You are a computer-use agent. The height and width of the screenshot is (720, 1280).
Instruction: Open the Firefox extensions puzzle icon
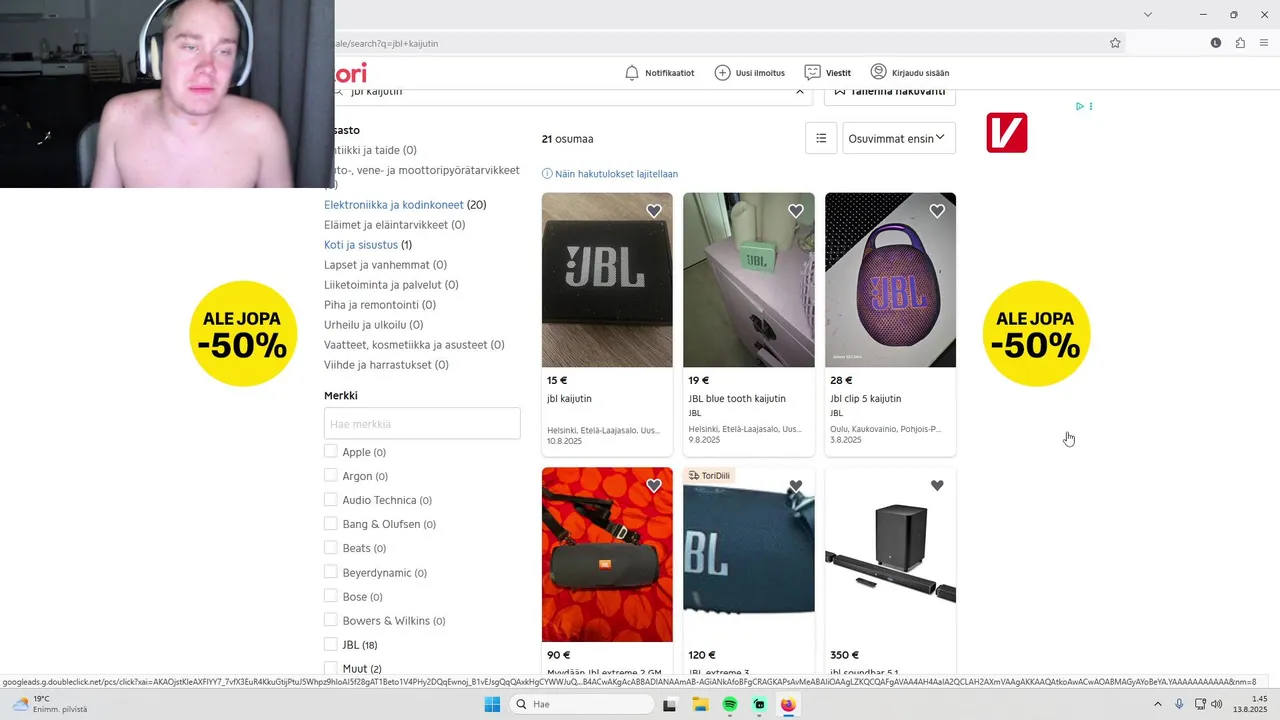[x=1240, y=43]
